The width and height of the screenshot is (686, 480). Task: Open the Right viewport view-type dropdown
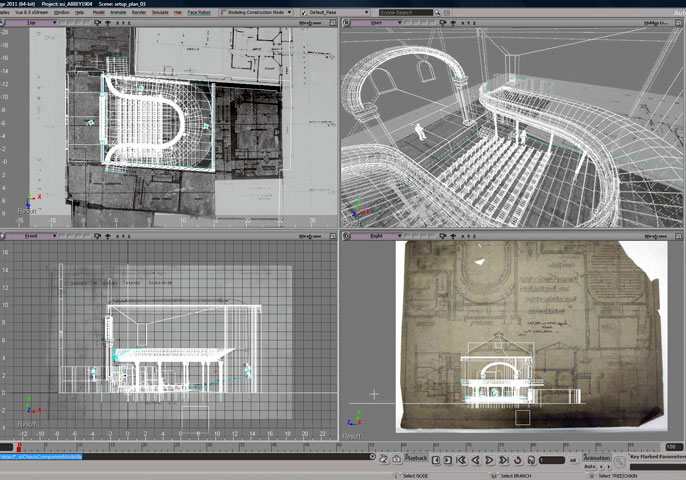click(377, 236)
